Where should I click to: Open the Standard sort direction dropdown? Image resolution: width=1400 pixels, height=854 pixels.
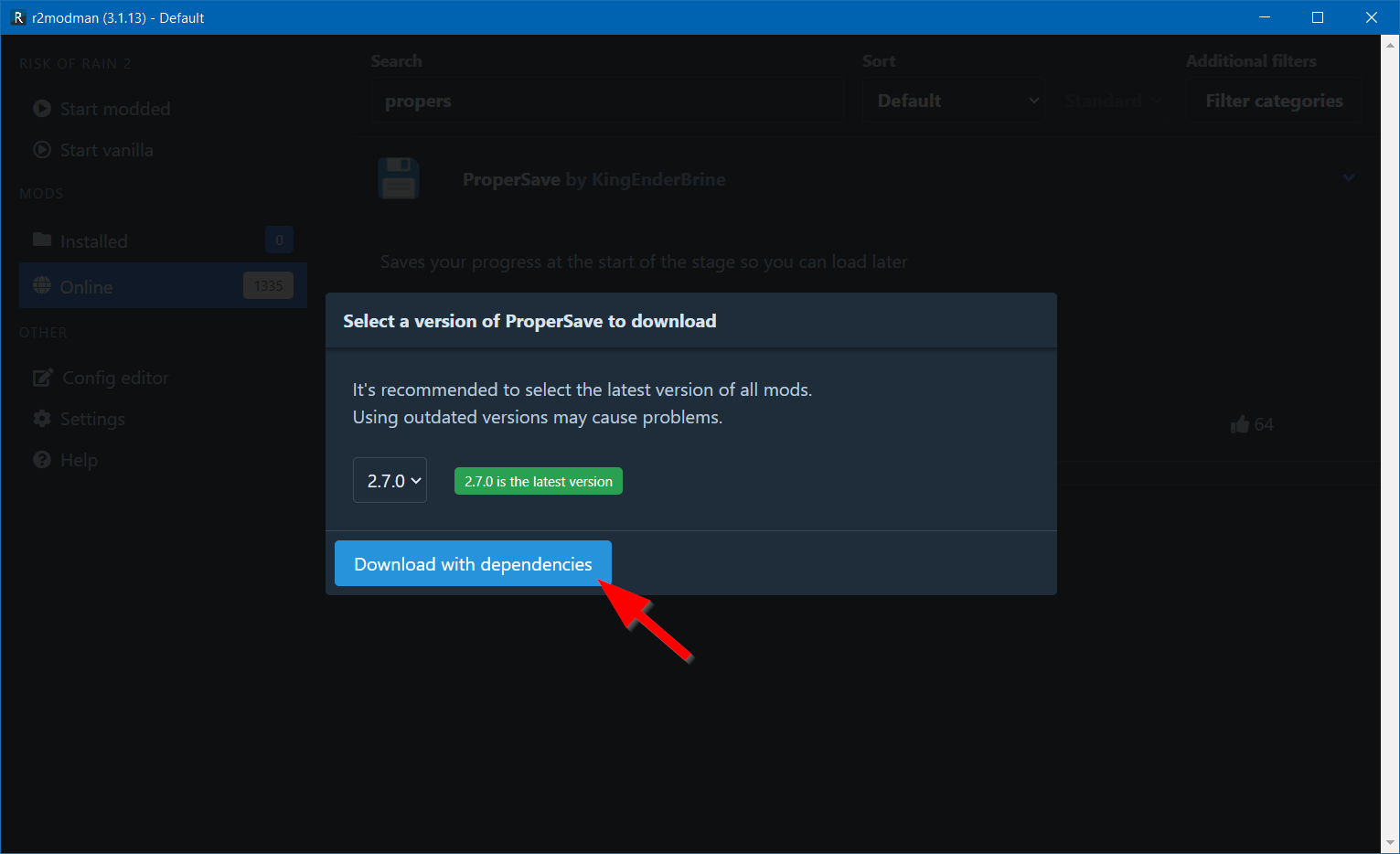[1114, 101]
